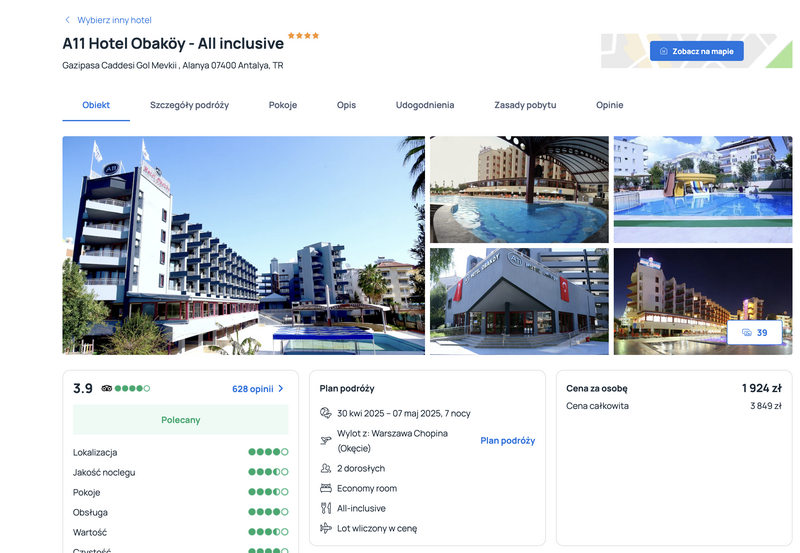800x553 pixels.
Task: Click the 30 kwi 2025 – 07 maj 2025 dates text
Action: point(404,413)
